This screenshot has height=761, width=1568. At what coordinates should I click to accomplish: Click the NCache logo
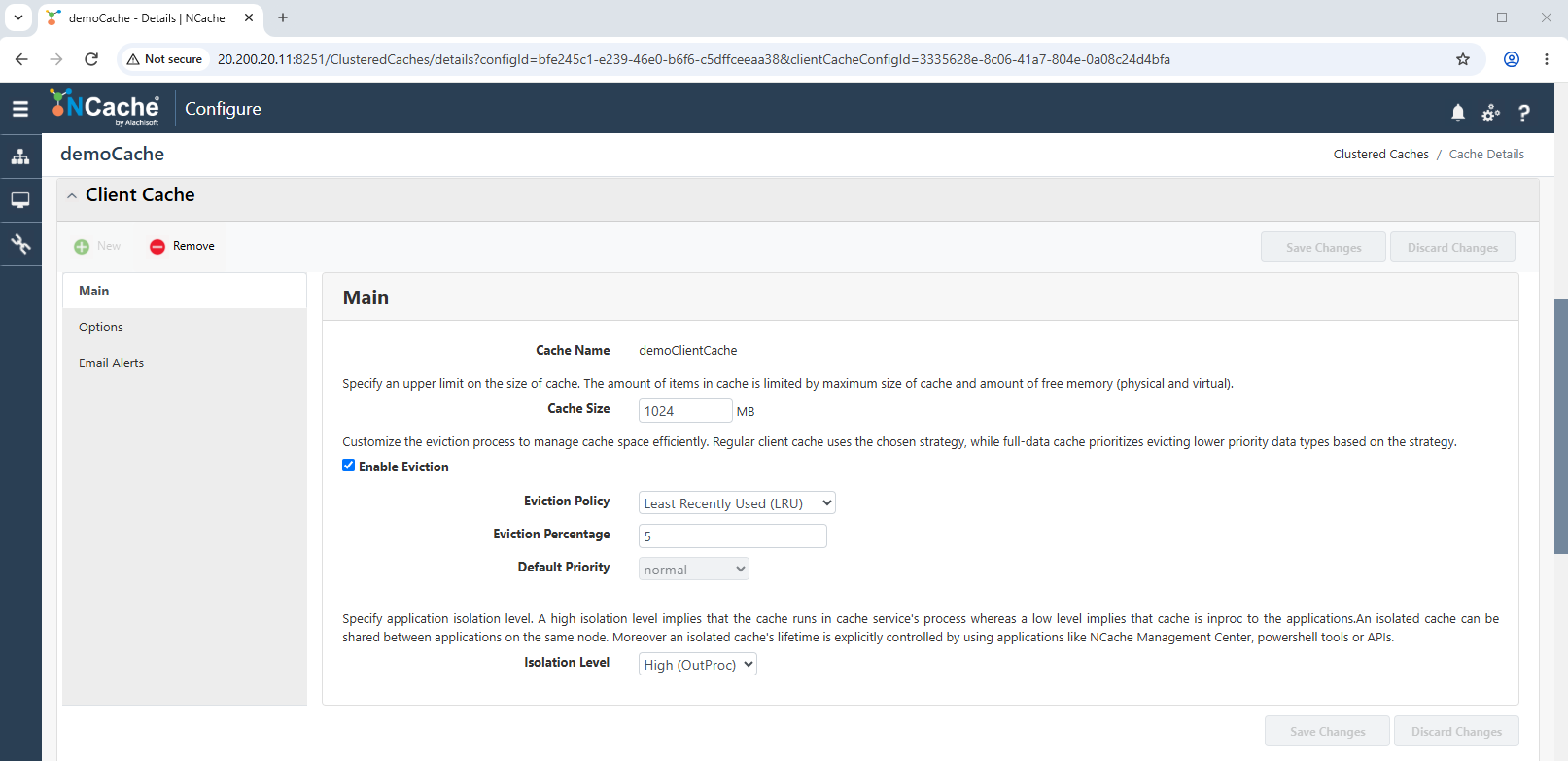point(105,108)
